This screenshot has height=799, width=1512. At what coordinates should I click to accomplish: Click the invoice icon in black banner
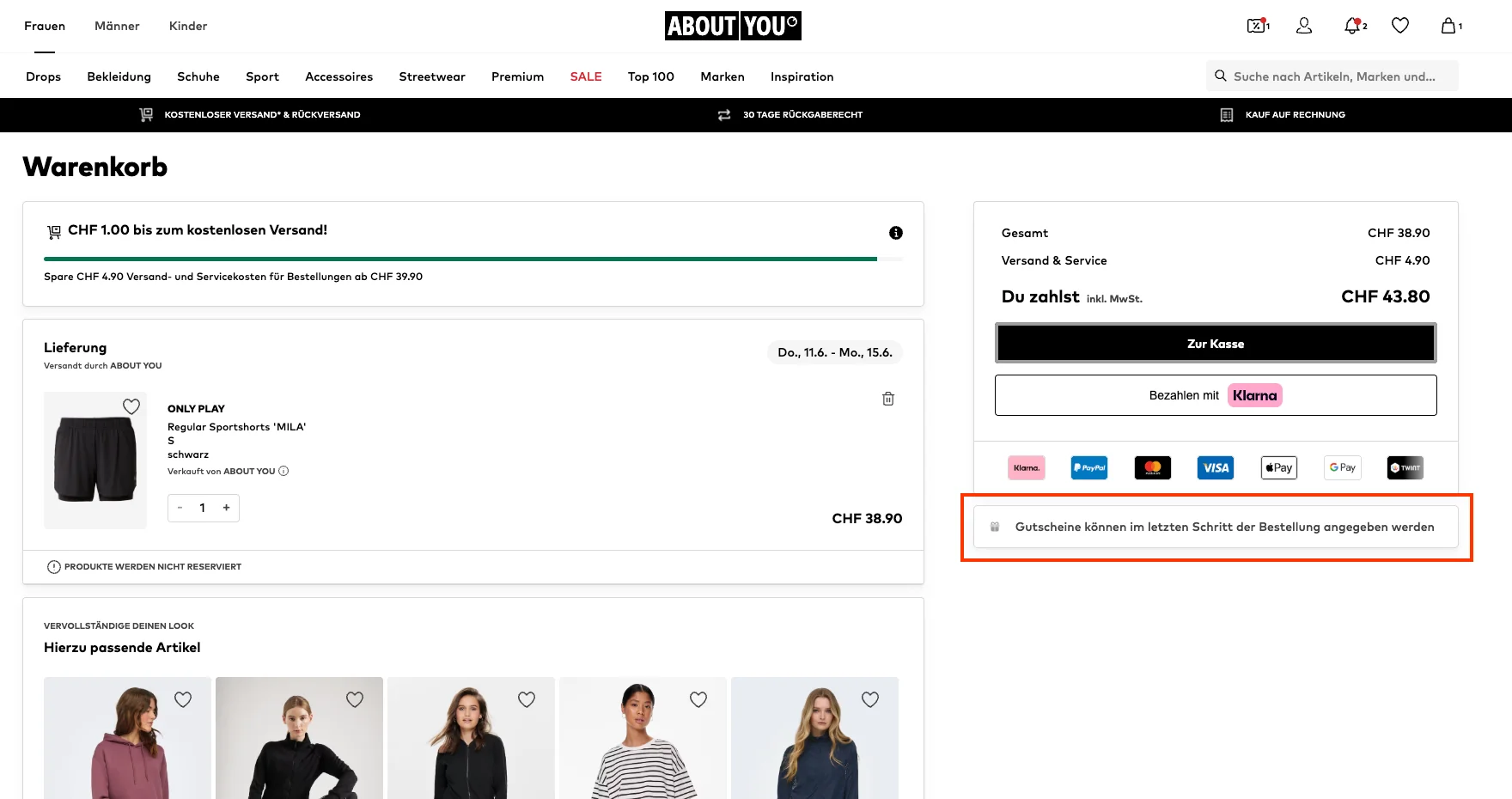pyautogui.click(x=1227, y=114)
